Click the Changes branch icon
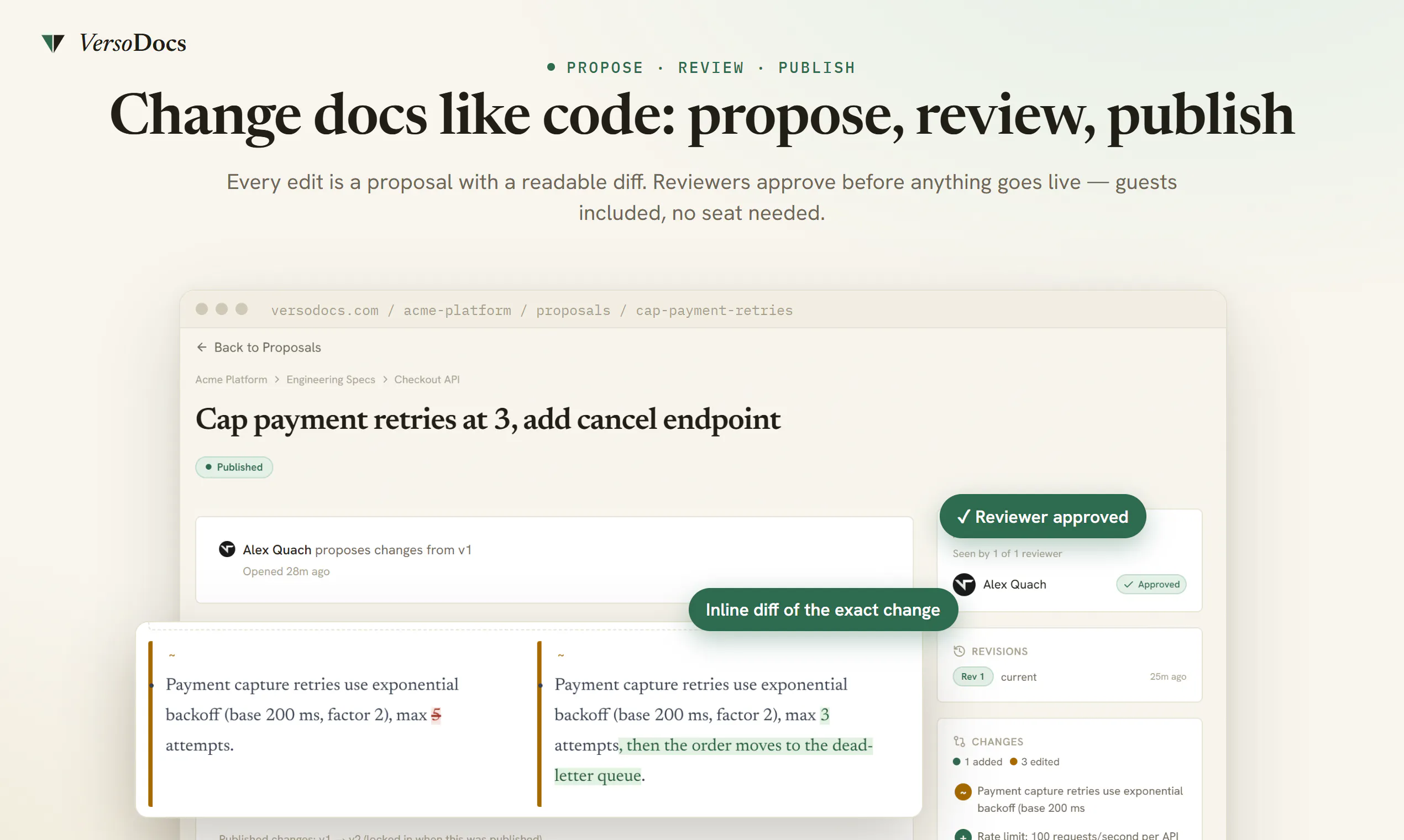The height and width of the screenshot is (840, 1404). 959,742
